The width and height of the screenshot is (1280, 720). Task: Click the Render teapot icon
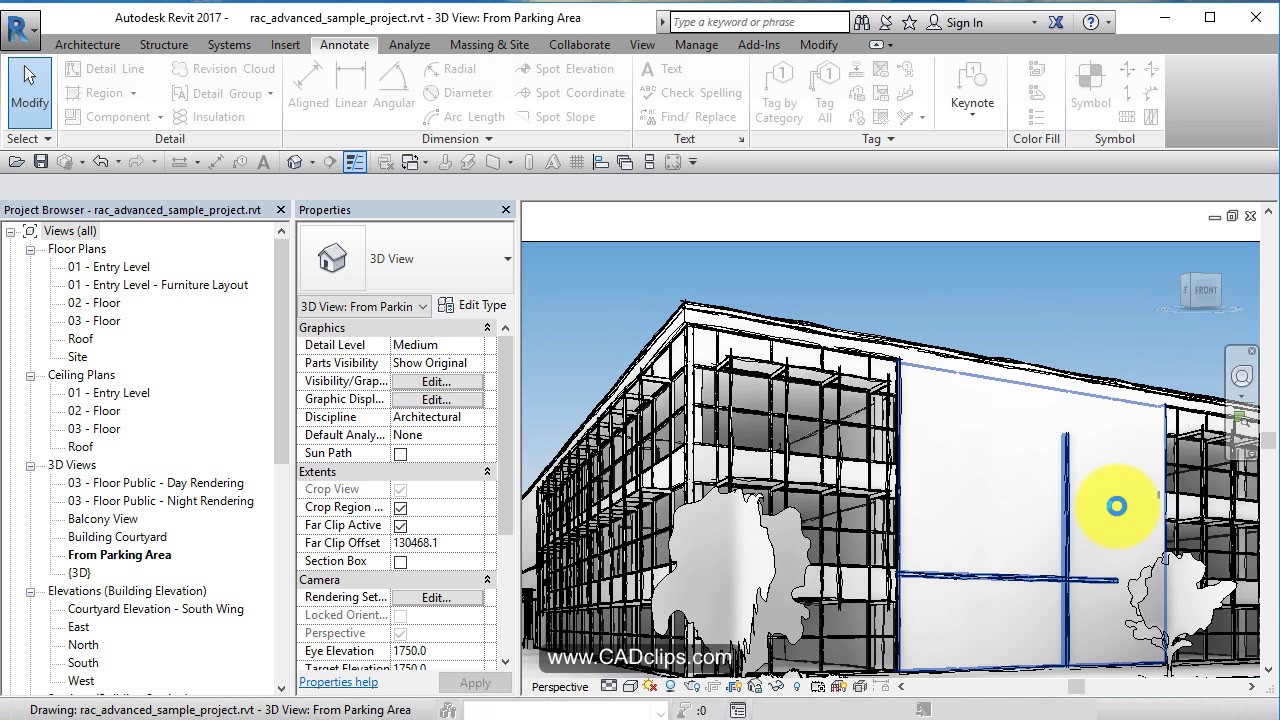pyautogui.click(x=692, y=686)
